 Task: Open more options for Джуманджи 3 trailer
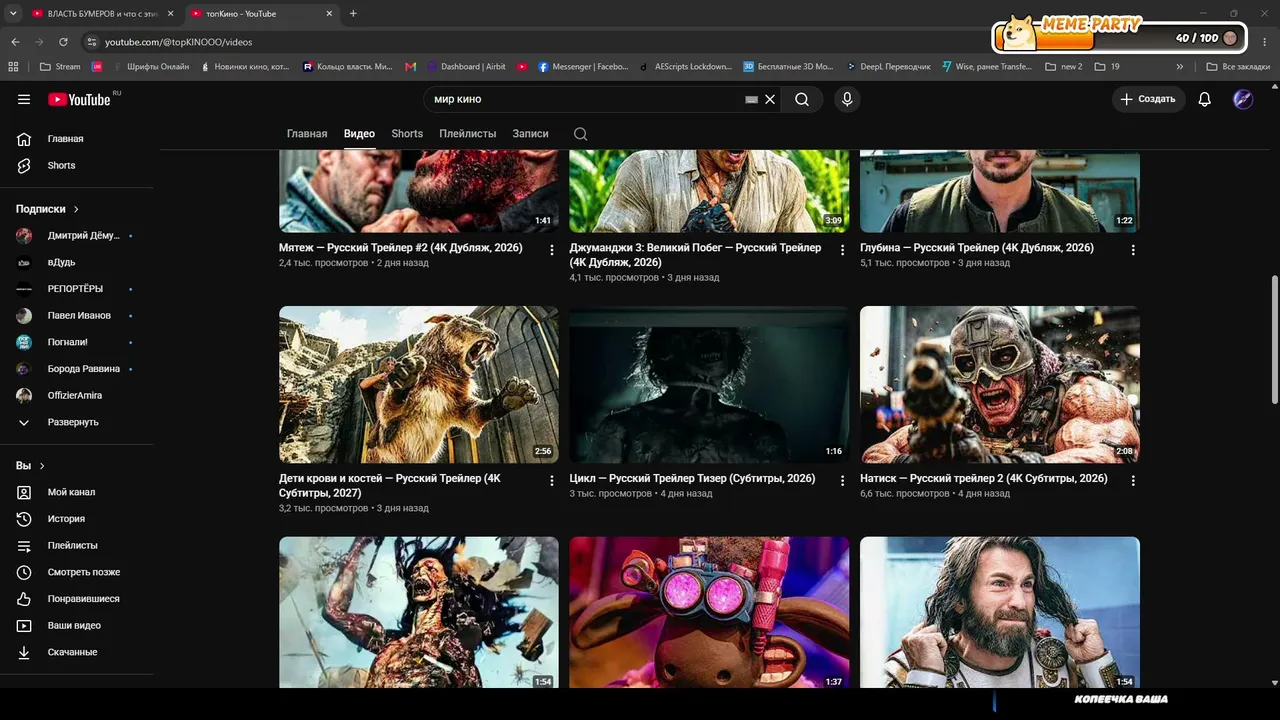point(842,250)
